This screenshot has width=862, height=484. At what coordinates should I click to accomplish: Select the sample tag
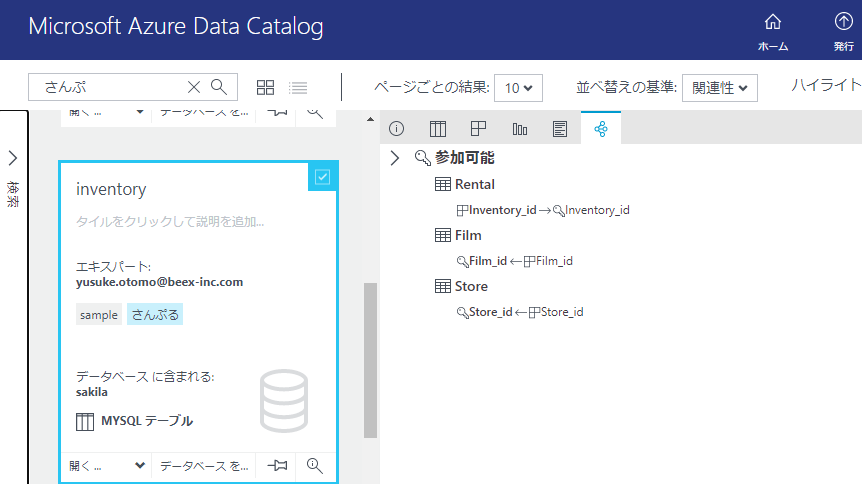tap(99, 315)
